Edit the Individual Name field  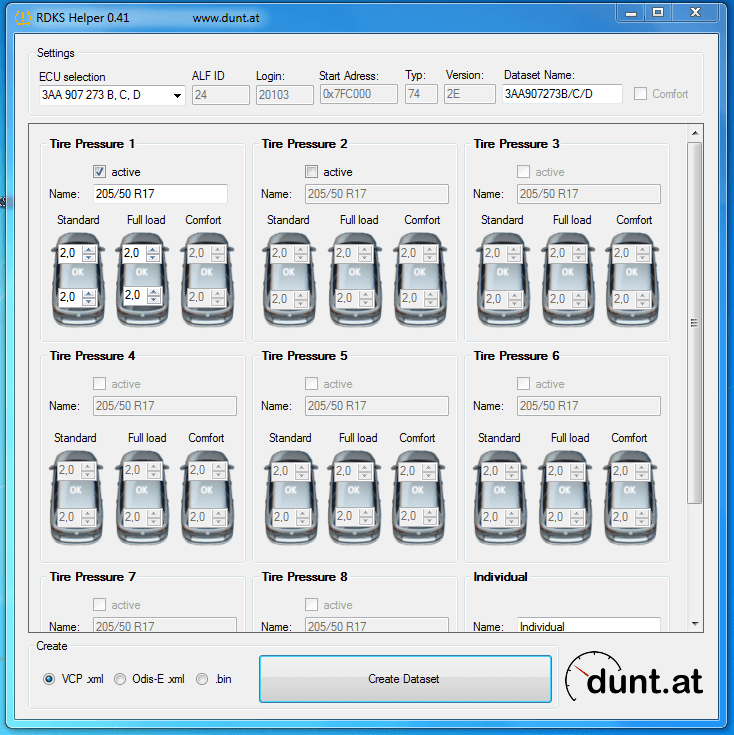[x=589, y=625]
